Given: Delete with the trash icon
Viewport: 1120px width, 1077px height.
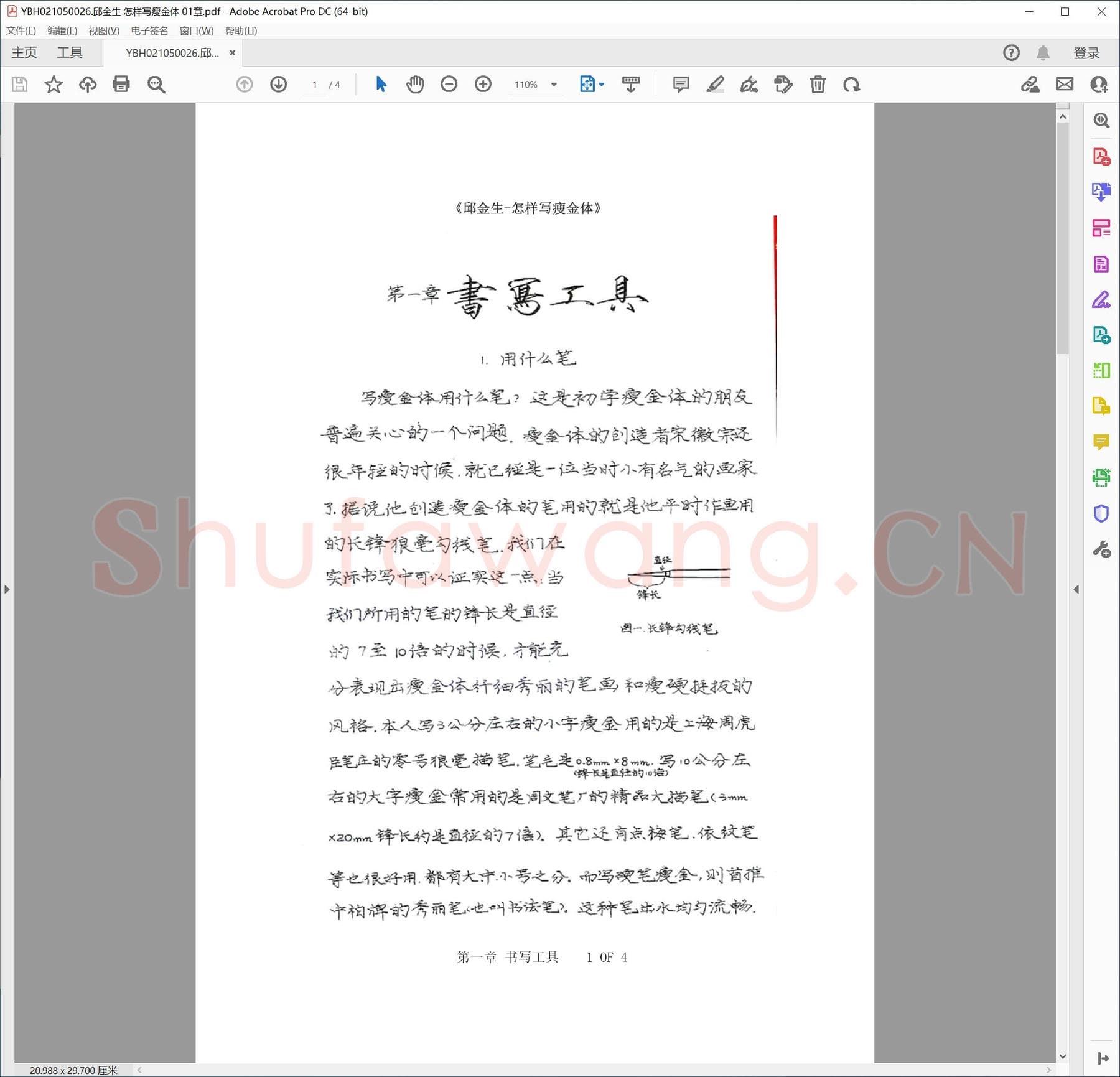Looking at the screenshot, I should point(818,84).
